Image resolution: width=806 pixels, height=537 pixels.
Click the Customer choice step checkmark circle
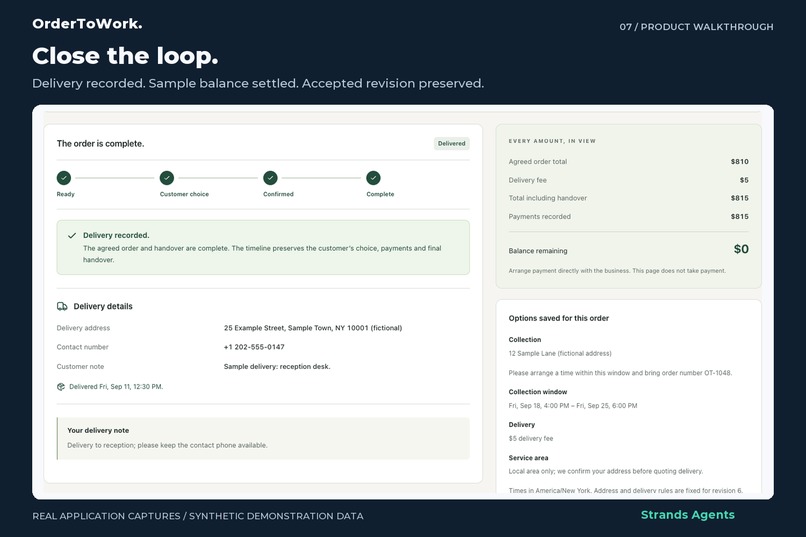pyautogui.click(x=167, y=178)
